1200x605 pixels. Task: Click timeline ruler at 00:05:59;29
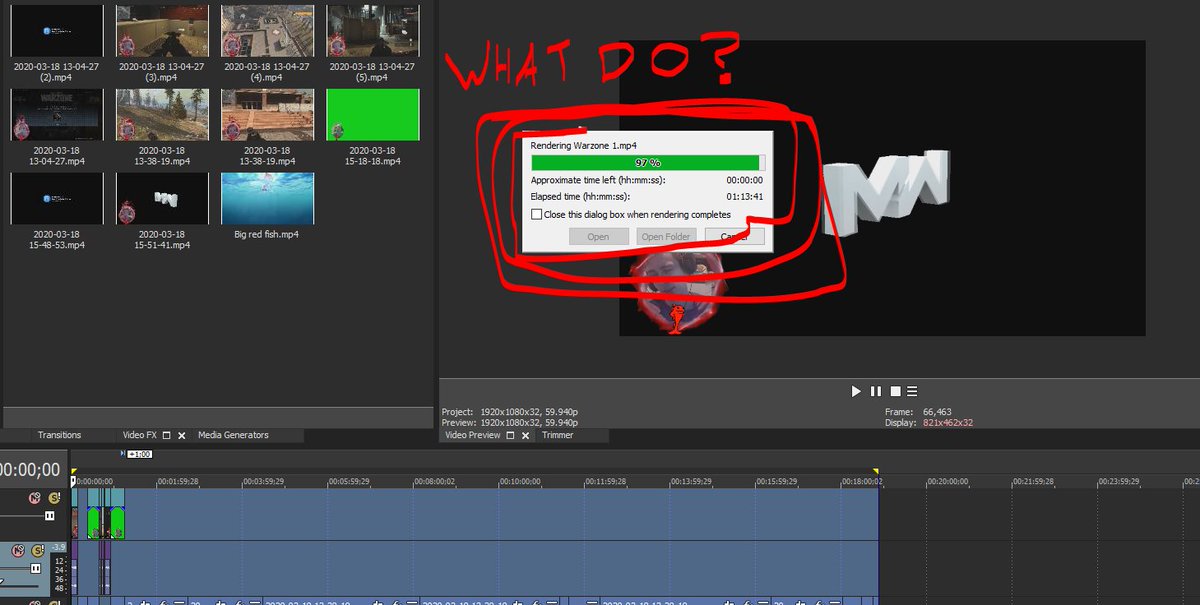349,481
